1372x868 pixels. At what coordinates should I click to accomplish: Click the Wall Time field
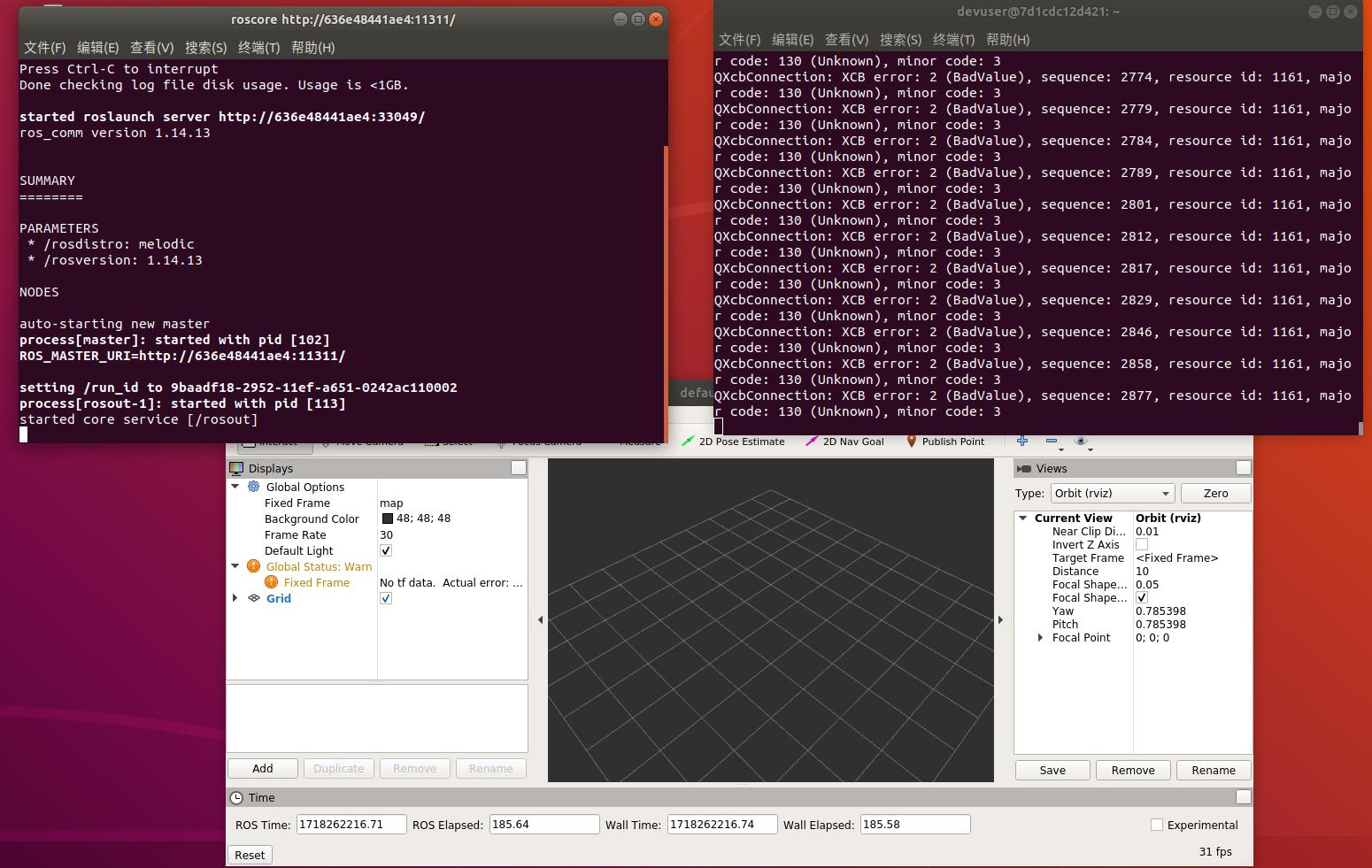click(x=722, y=825)
